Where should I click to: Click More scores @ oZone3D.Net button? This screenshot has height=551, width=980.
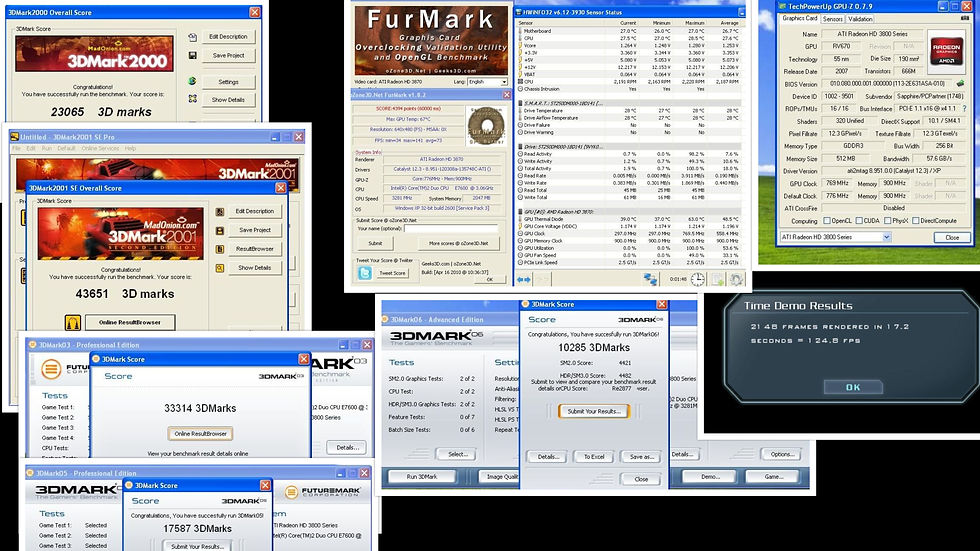tap(458, 243)
